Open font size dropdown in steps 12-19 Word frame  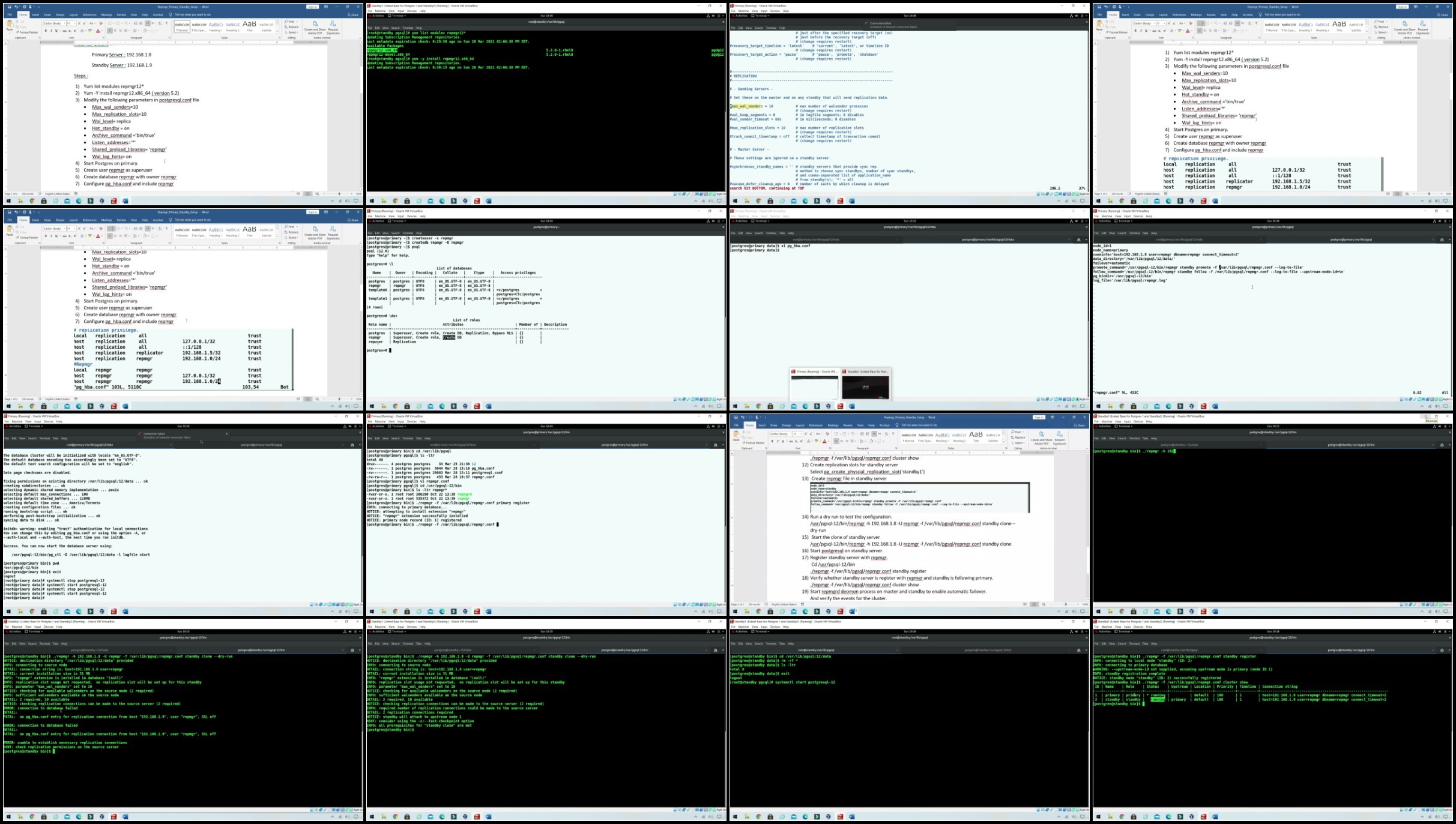[801, 434]
